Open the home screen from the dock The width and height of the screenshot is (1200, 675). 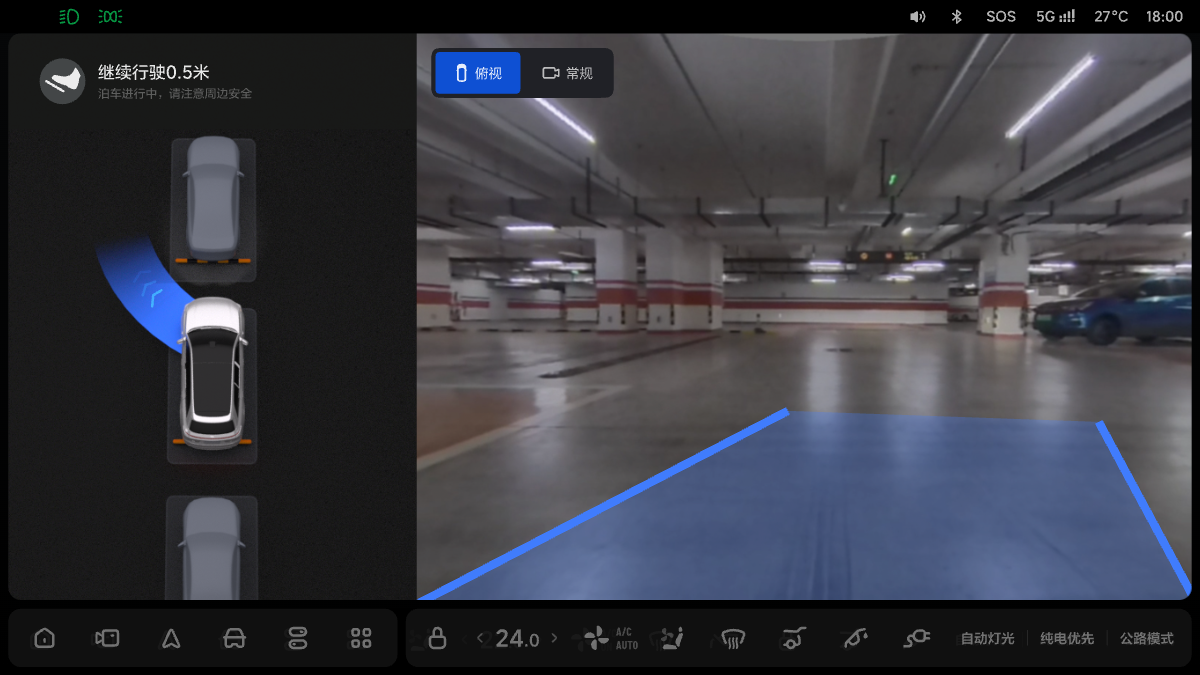coord(44,638)
